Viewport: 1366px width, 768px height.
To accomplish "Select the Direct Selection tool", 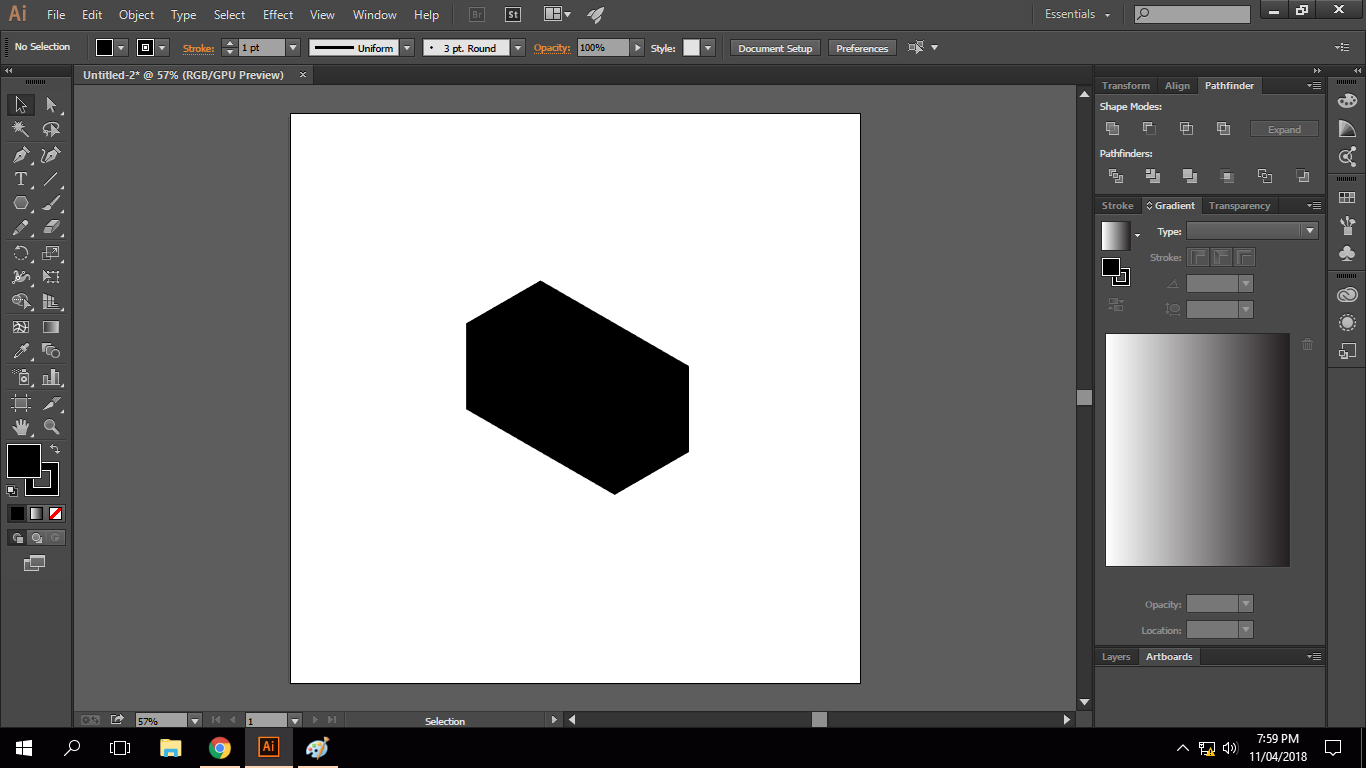I will tap(51, 105).
